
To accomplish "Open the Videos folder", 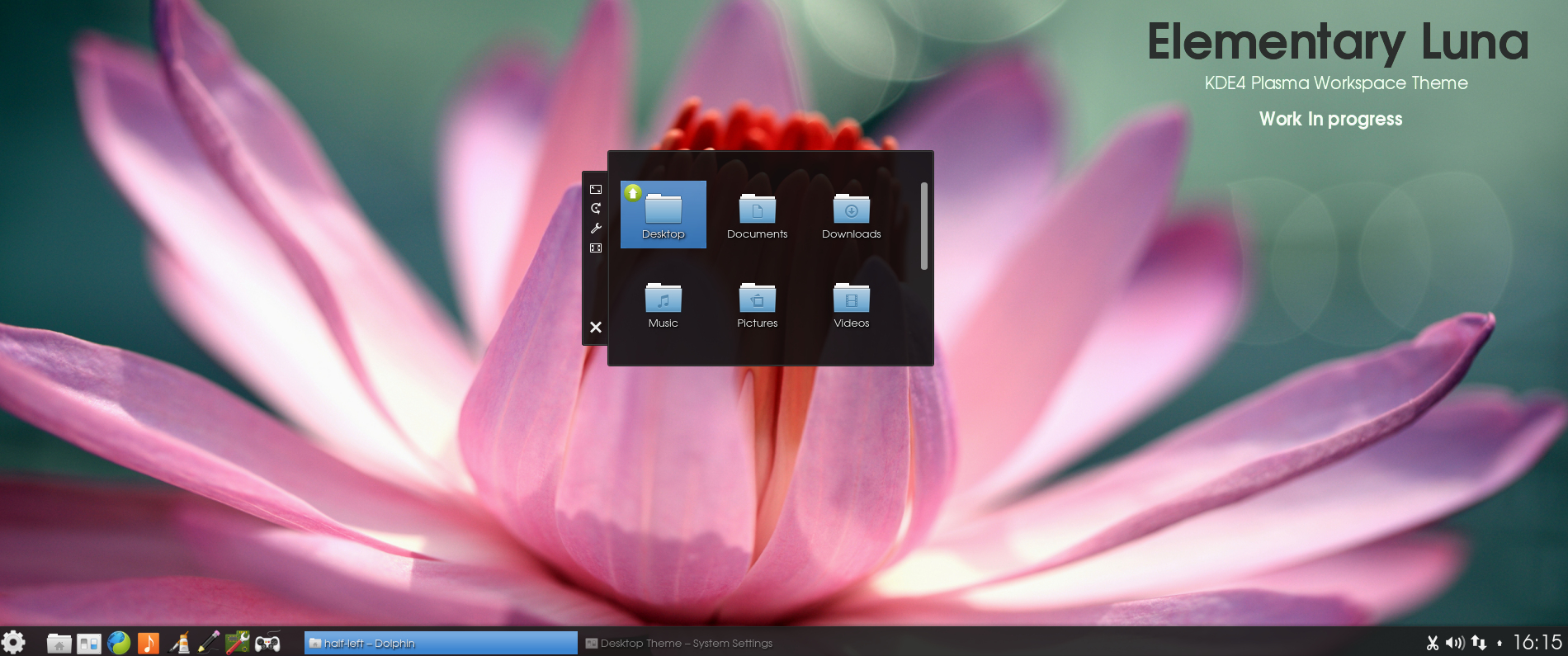I will 852,305.
